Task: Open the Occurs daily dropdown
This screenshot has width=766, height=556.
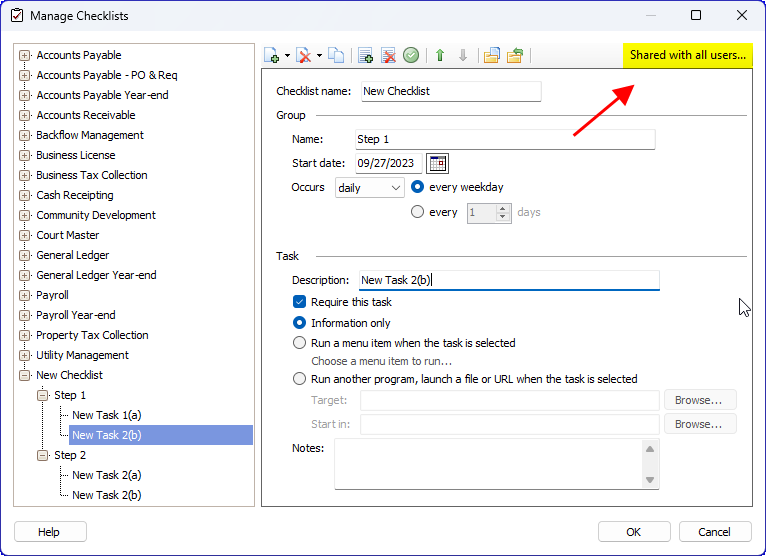Action: click(369, 188)
